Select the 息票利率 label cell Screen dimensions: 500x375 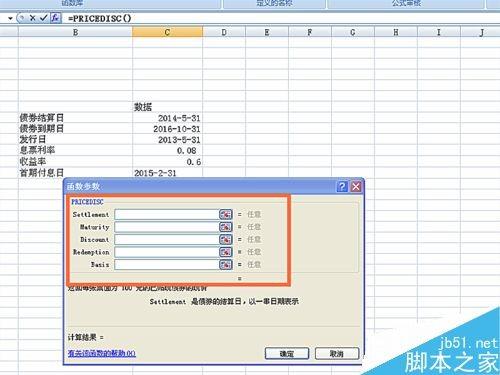point(75,151)
